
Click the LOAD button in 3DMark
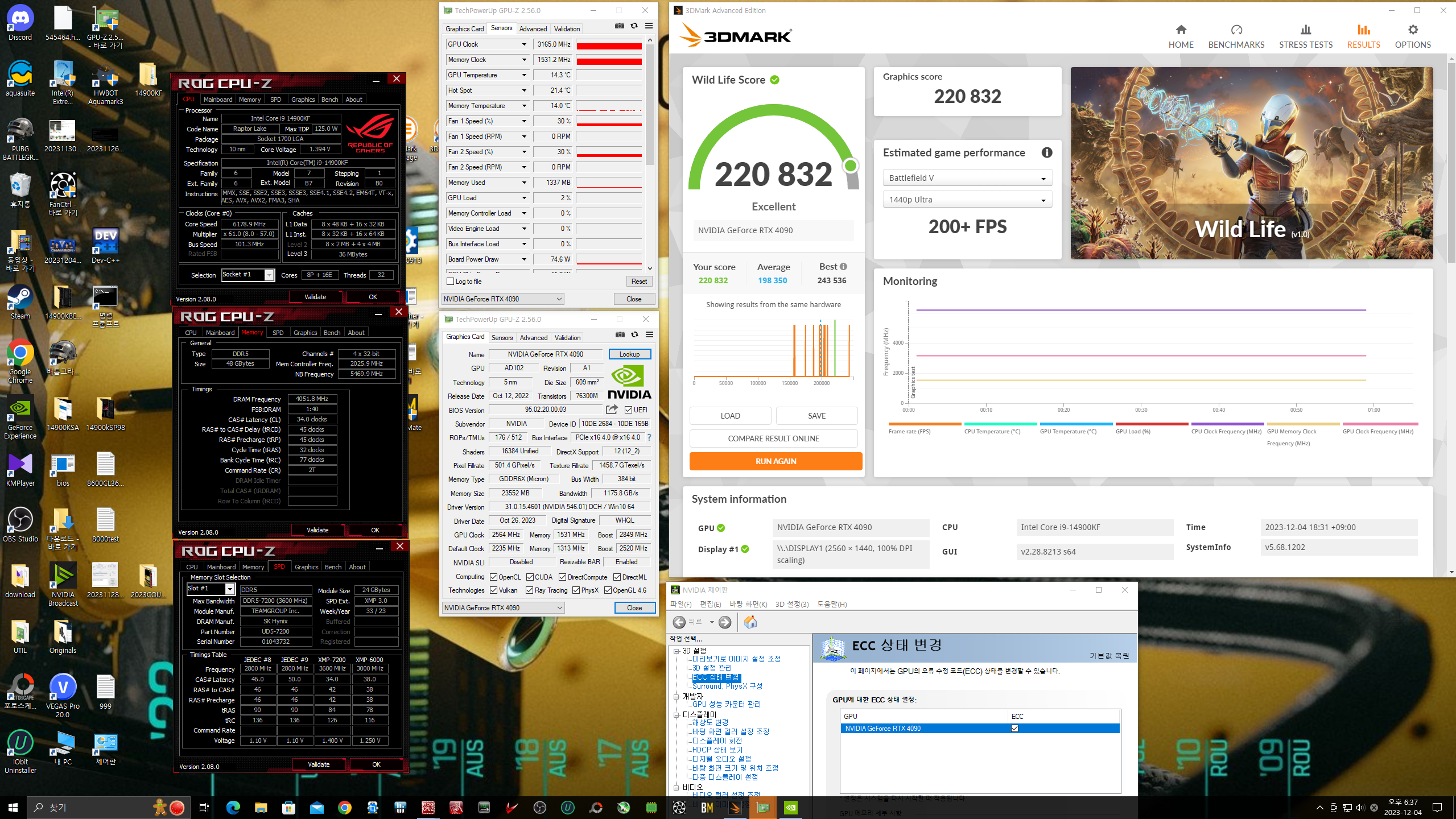730,416
